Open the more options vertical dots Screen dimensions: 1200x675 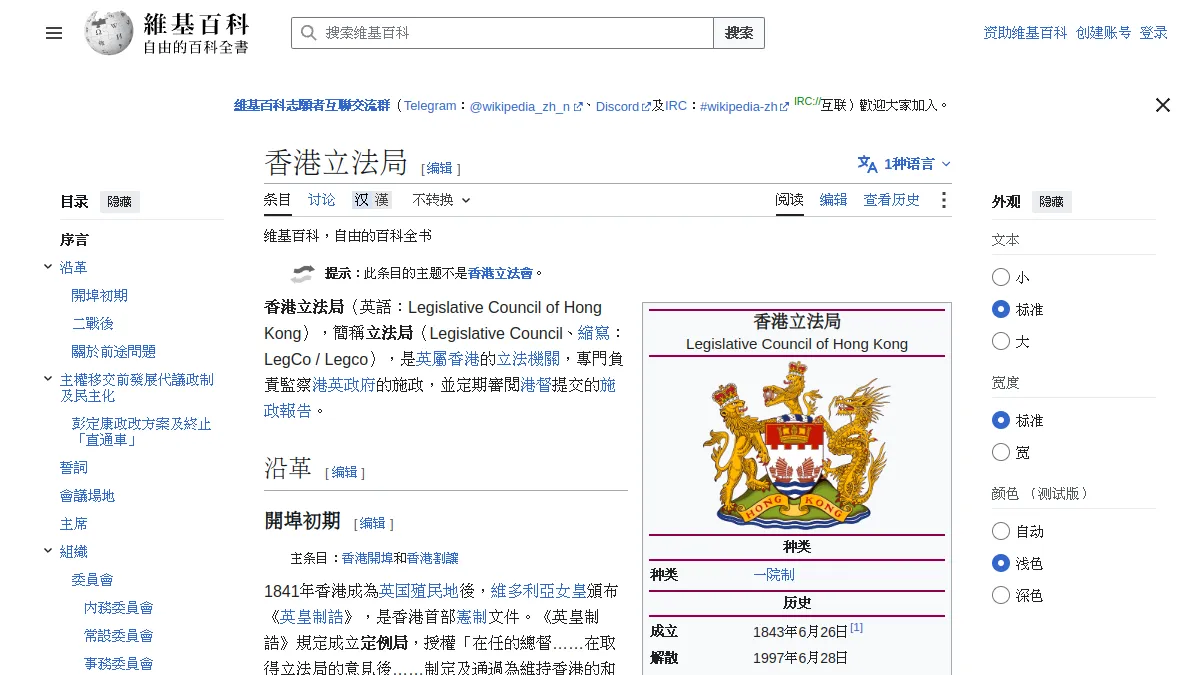(x=943, y=200)
